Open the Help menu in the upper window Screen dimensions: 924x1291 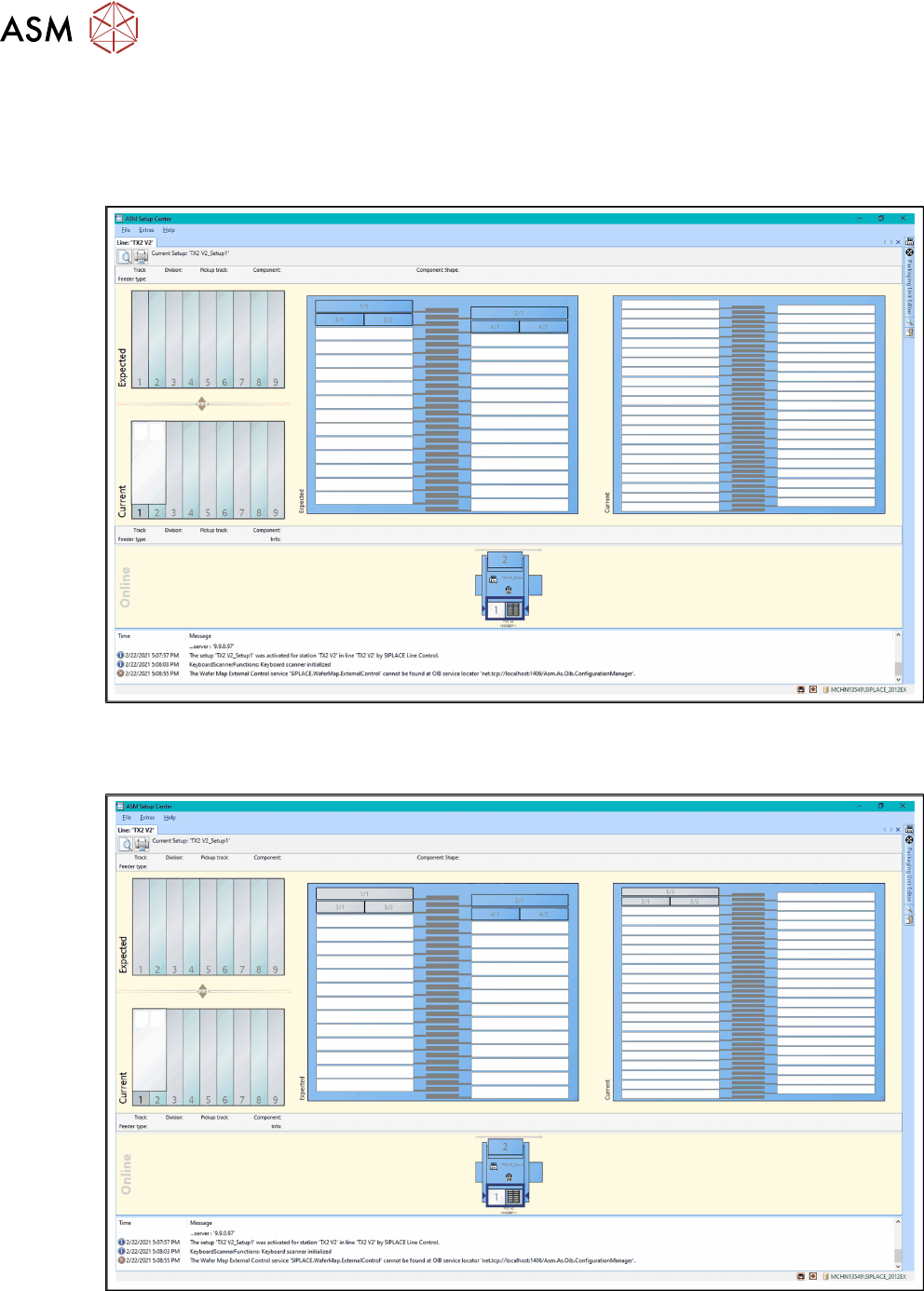point(169,230)
